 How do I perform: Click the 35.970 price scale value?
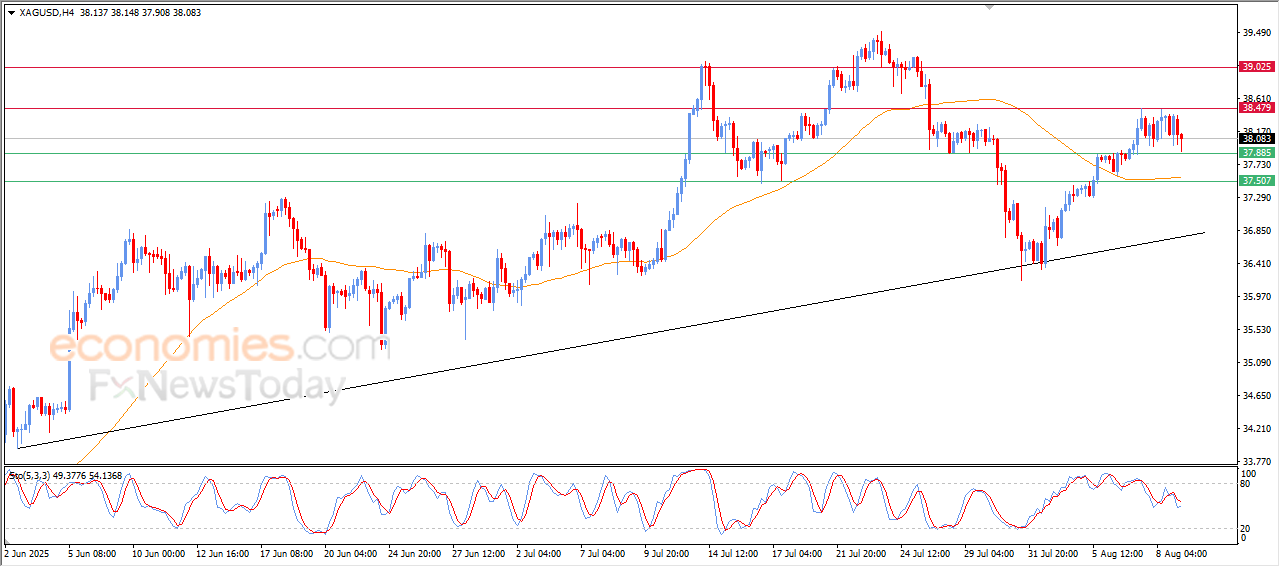pyautogui.click(x=1257, y=297)
